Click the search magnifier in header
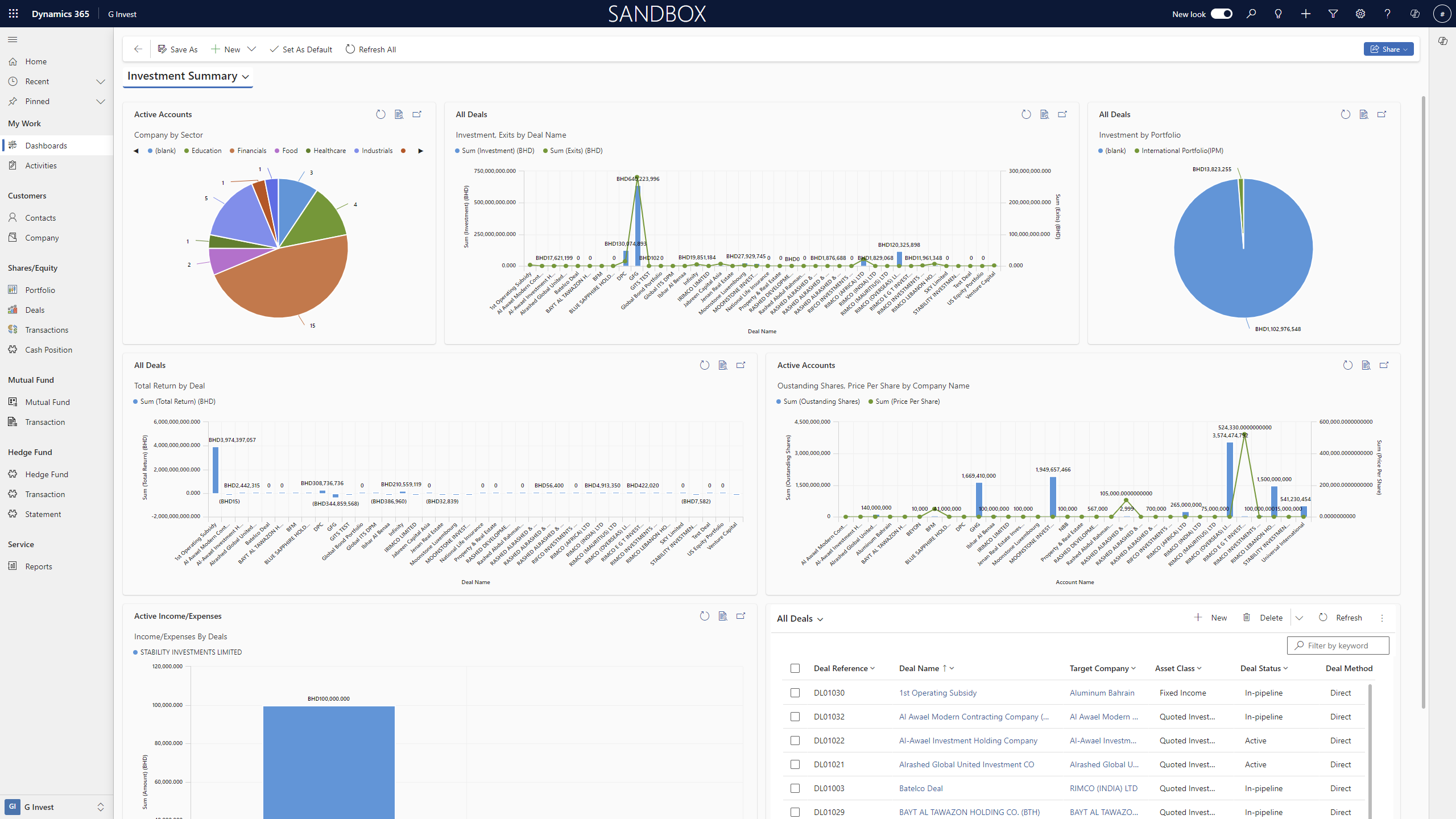The height and width of the screenshot is (819, 1456). 1251,14
